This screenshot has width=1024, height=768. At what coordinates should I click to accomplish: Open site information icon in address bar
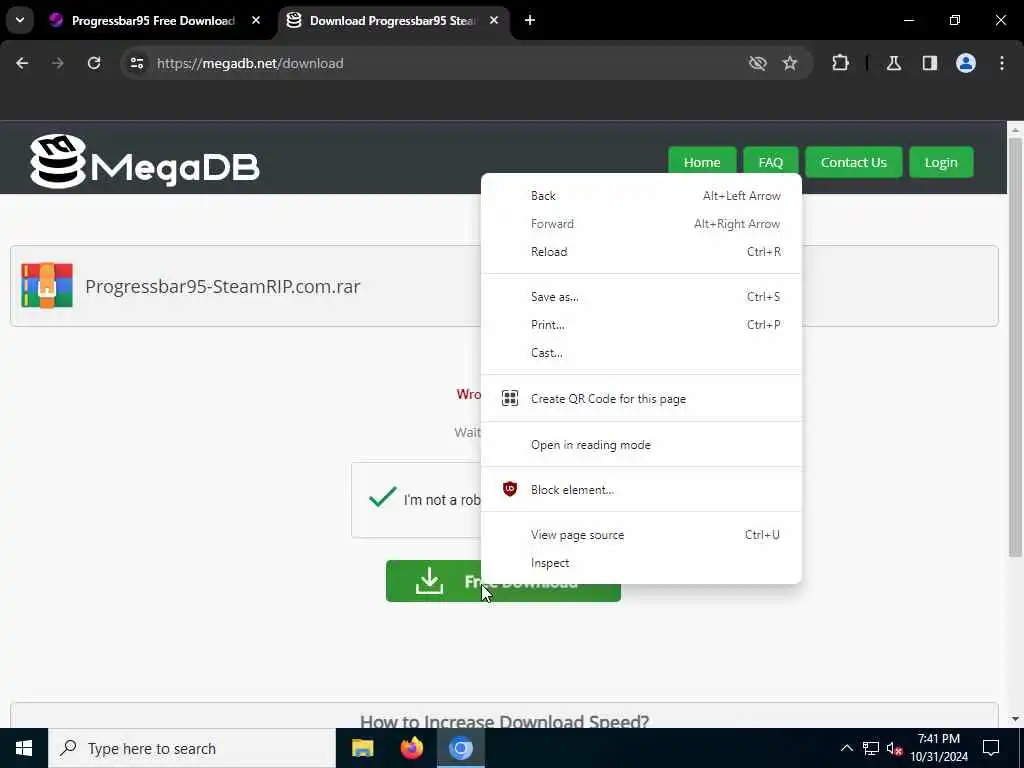pos(136,63)
